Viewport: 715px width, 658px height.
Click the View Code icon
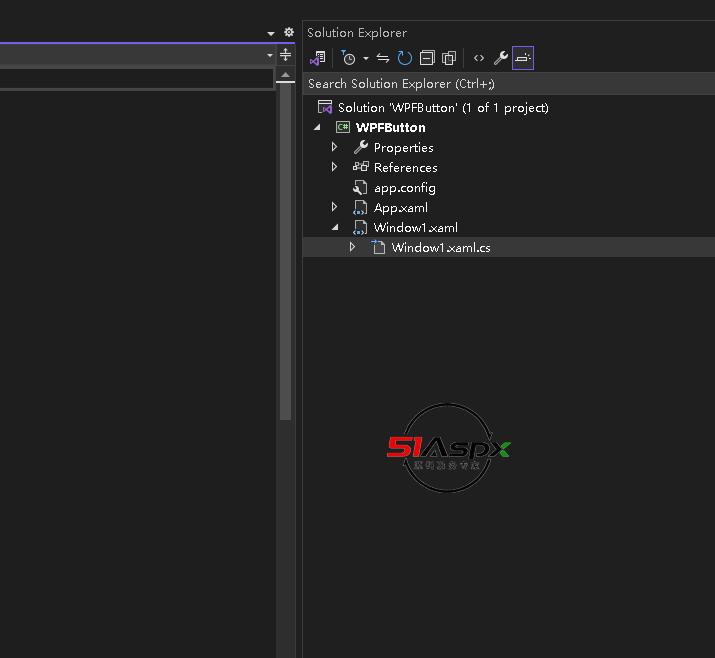point(479,59)
